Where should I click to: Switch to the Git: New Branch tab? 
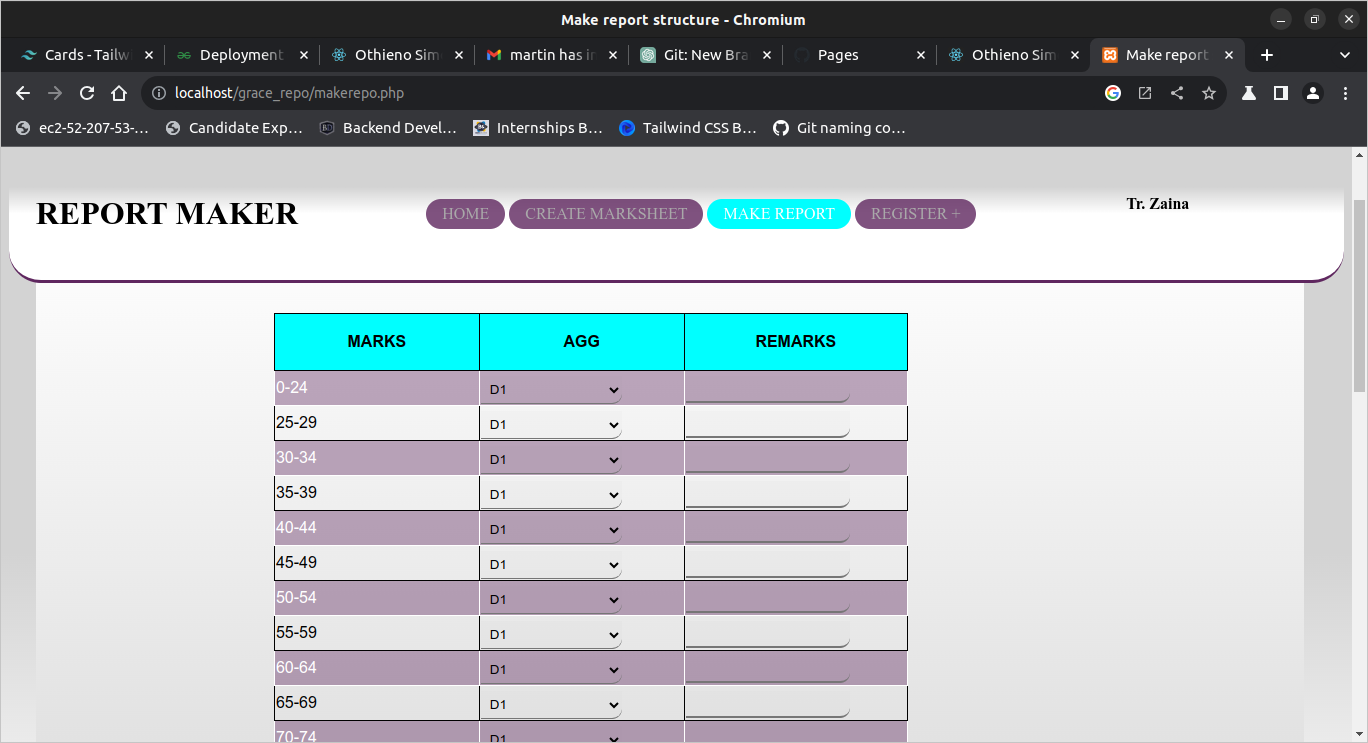(705, 55)
